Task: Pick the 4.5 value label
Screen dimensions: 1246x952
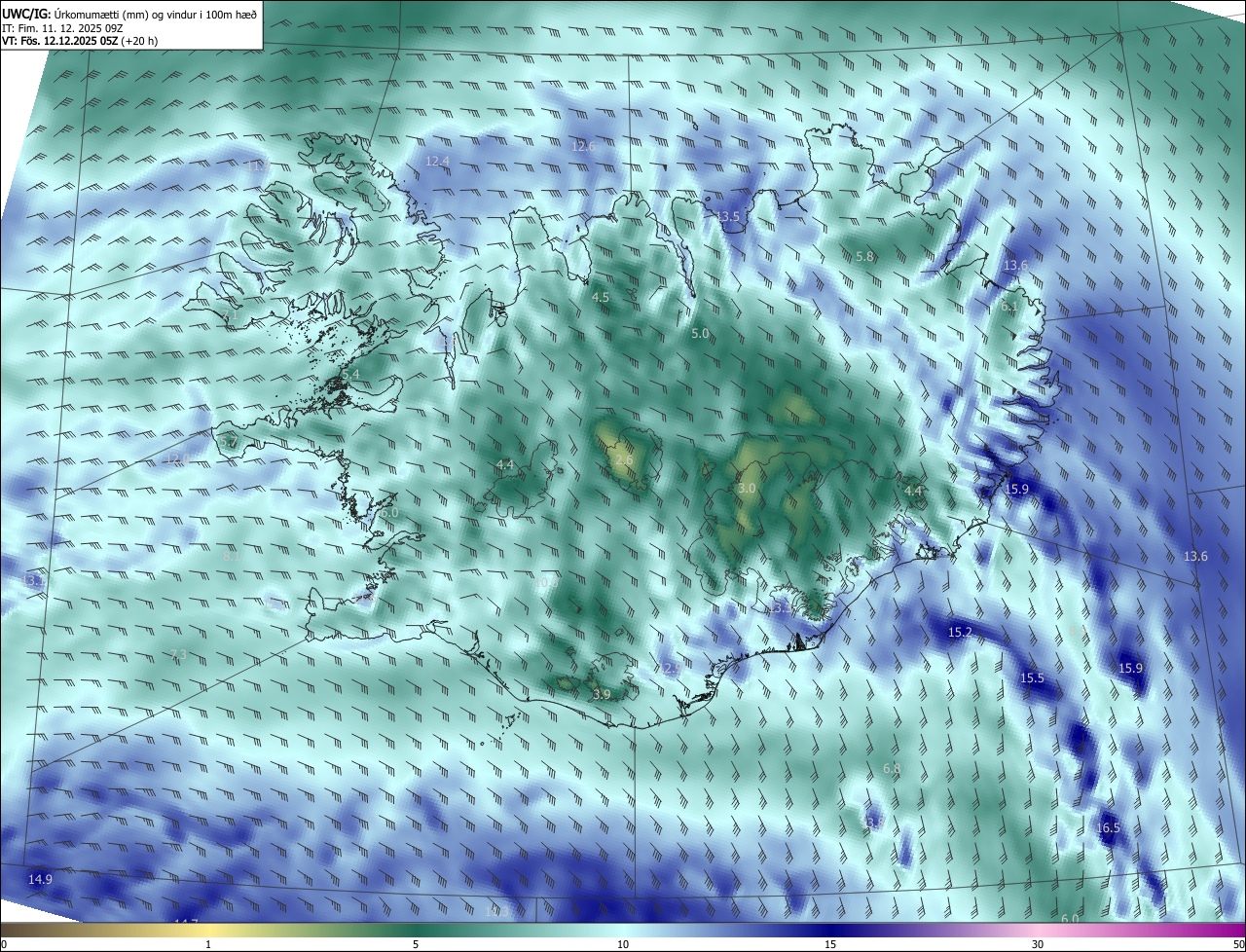Action: [x=601, y=297]
